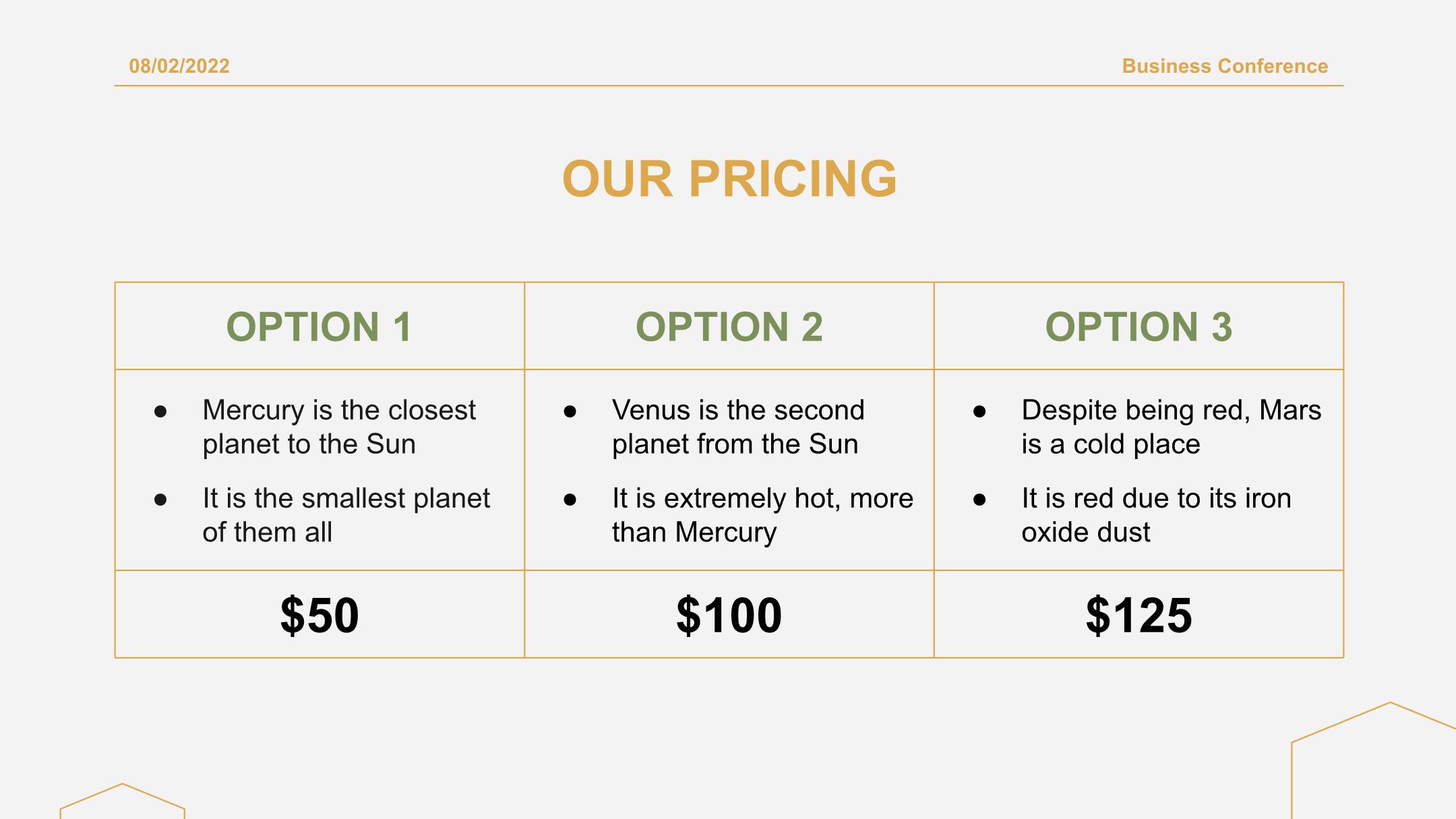Select the extremely hot bullet text
This screenshot has width=1456, height=819.
[762, 515]
